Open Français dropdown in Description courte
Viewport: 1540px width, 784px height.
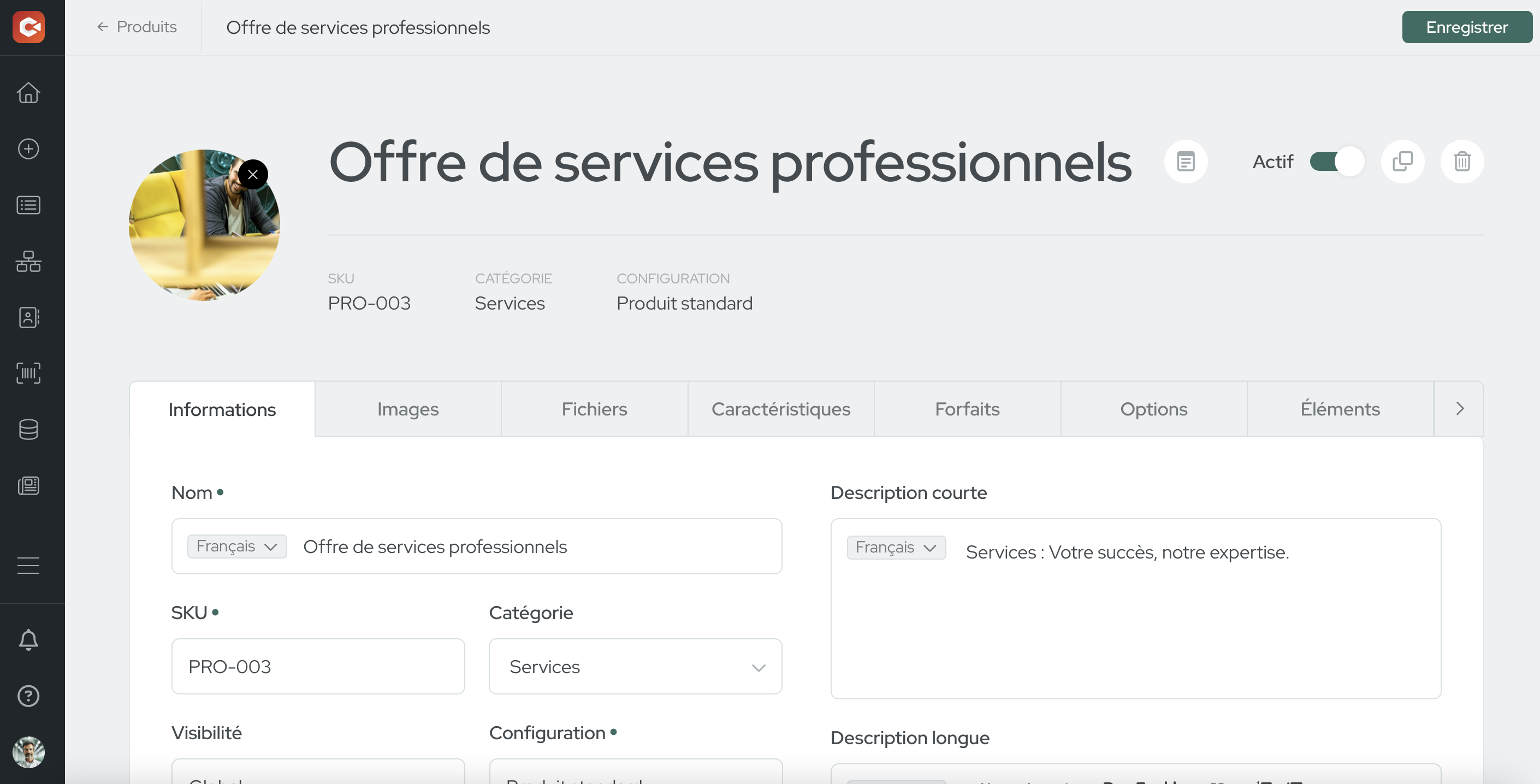point(896,548)
